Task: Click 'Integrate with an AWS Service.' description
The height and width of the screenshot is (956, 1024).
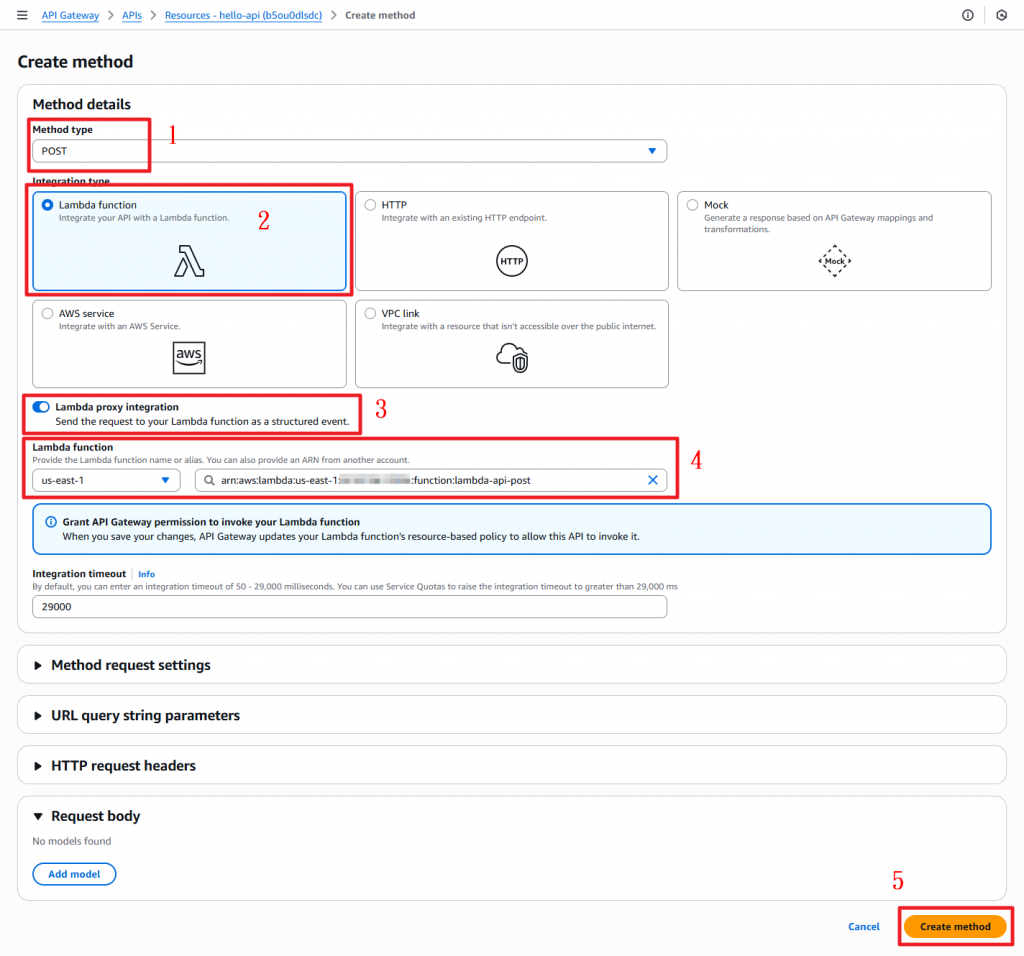Action: 120,326
